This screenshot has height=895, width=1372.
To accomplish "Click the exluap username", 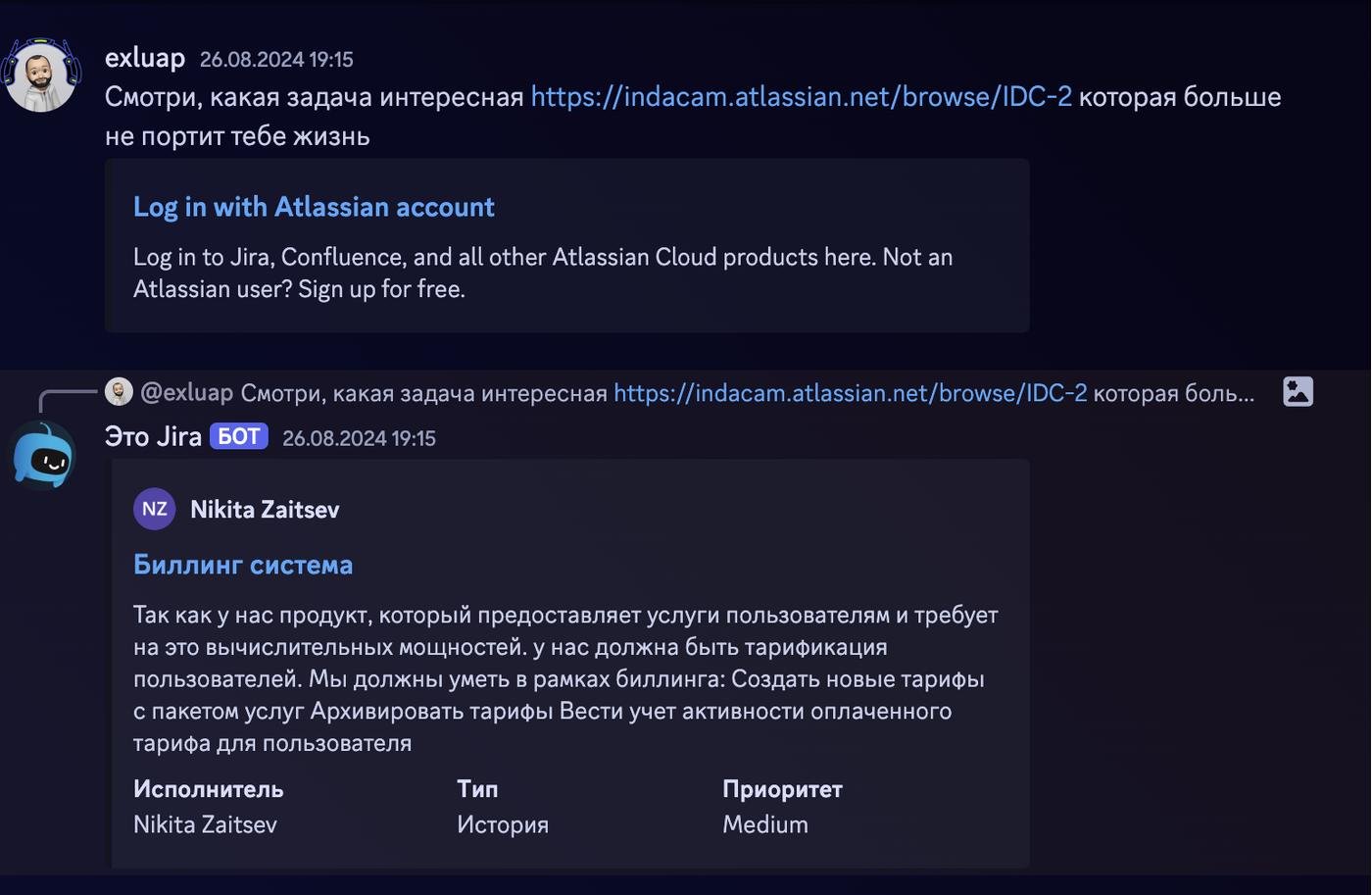I will 145,58.
